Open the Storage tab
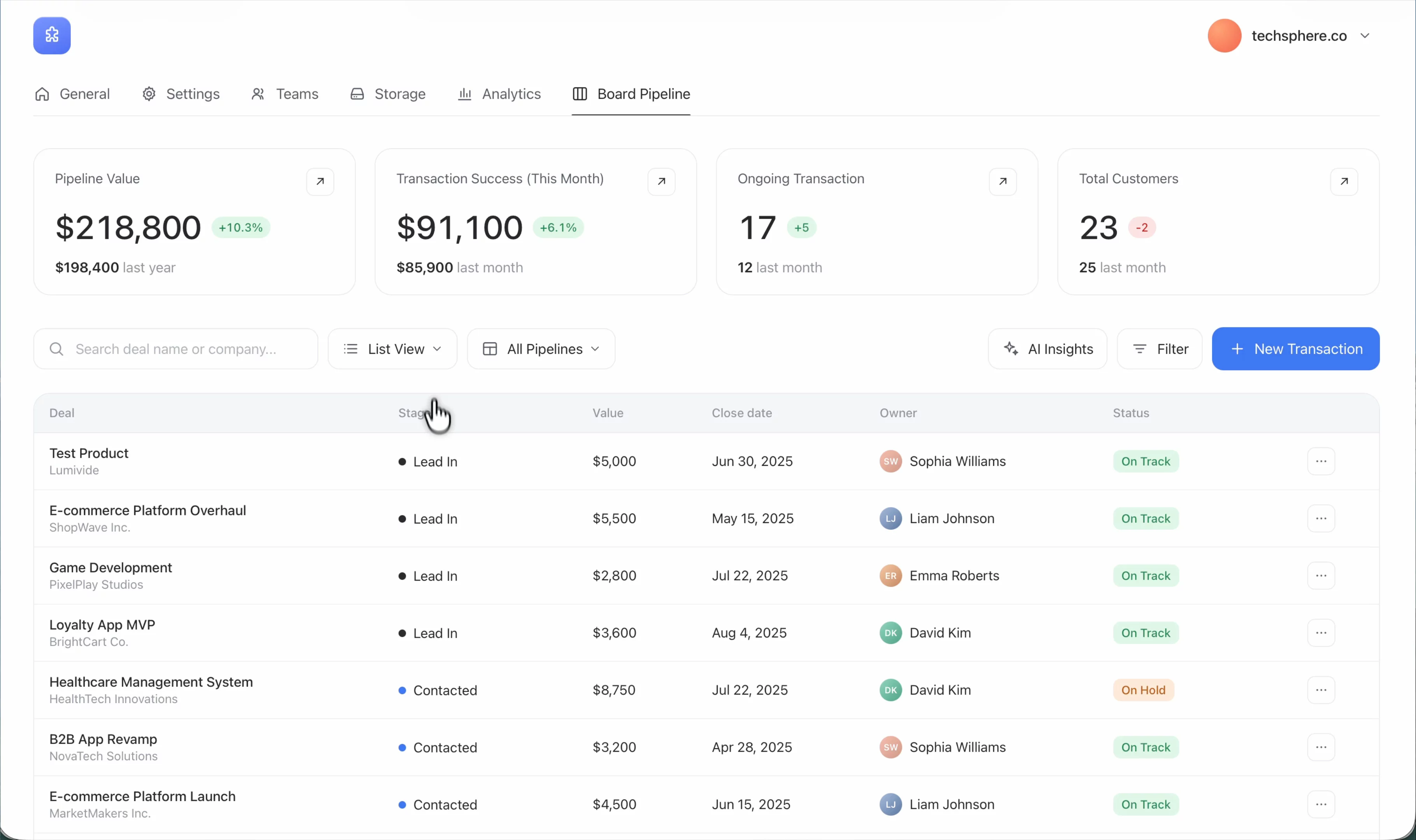The height and width of the screenshot is (840, 1416). [x=388, y=94]
